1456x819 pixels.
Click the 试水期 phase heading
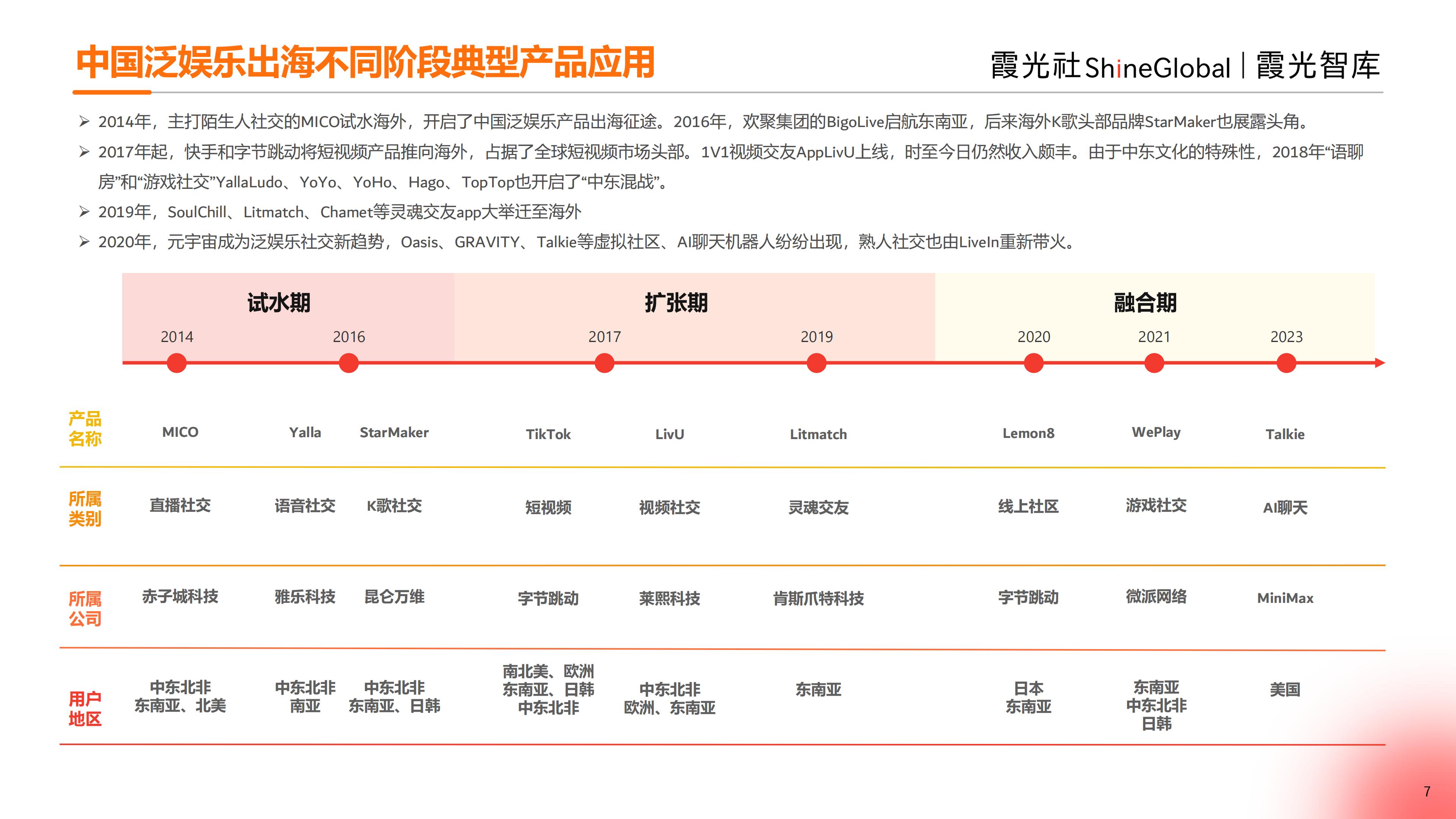pos(279,303)
